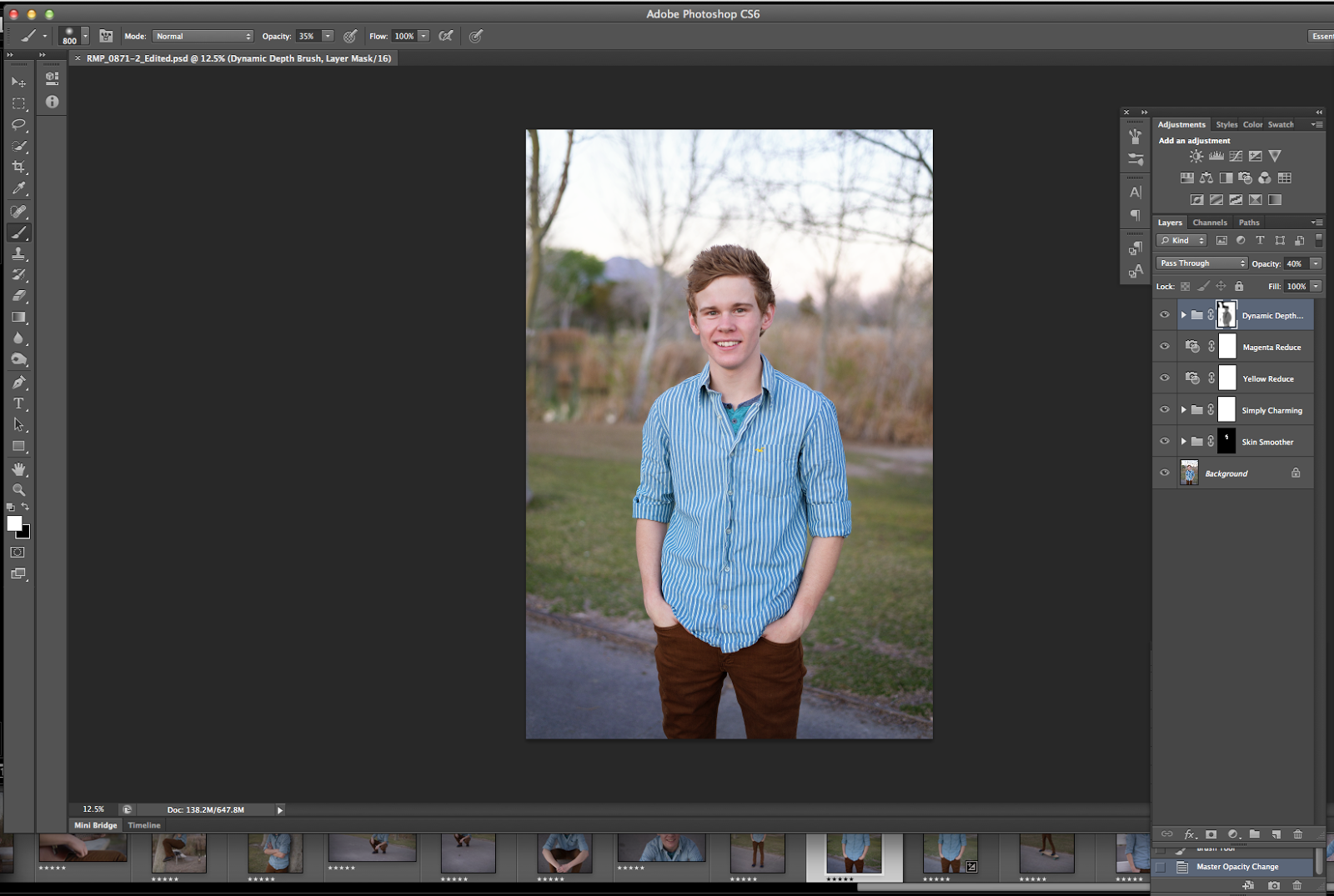1334x896 pixels.
Task: Add a Color Balance adjustment
Action: tap(1206, 178)
